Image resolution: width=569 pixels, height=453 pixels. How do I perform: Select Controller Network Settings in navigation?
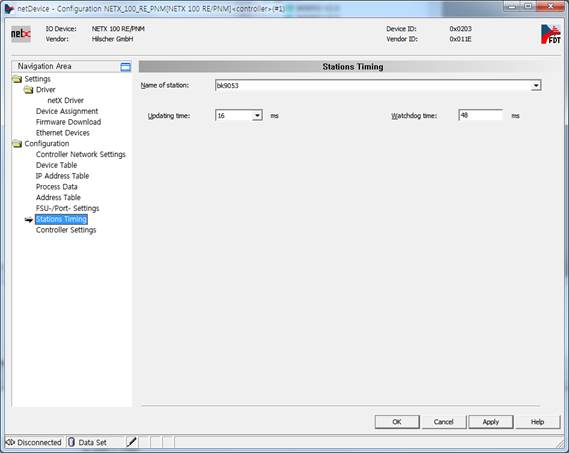(x=81, y=155)
